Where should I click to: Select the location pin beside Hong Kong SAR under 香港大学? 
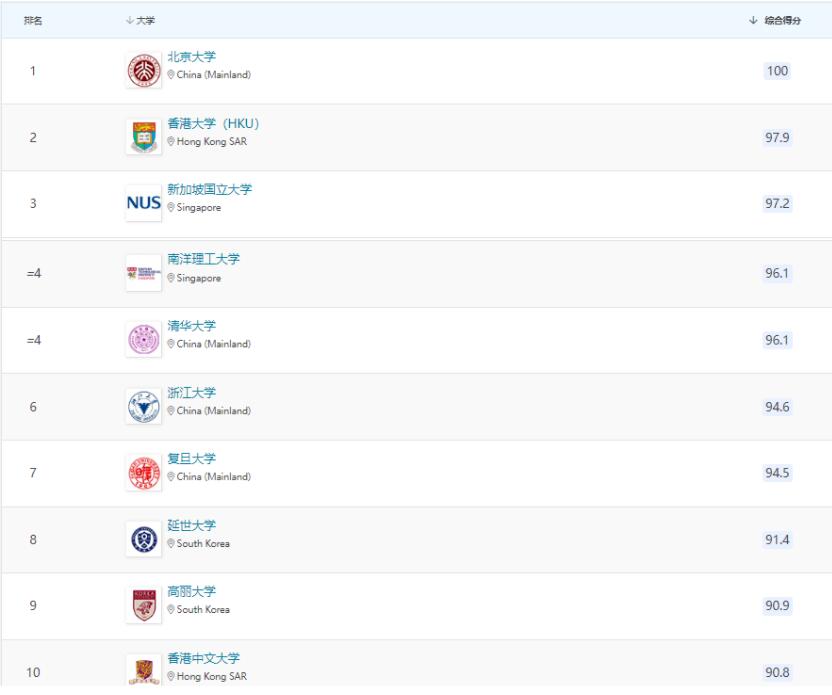click(171, 142)
